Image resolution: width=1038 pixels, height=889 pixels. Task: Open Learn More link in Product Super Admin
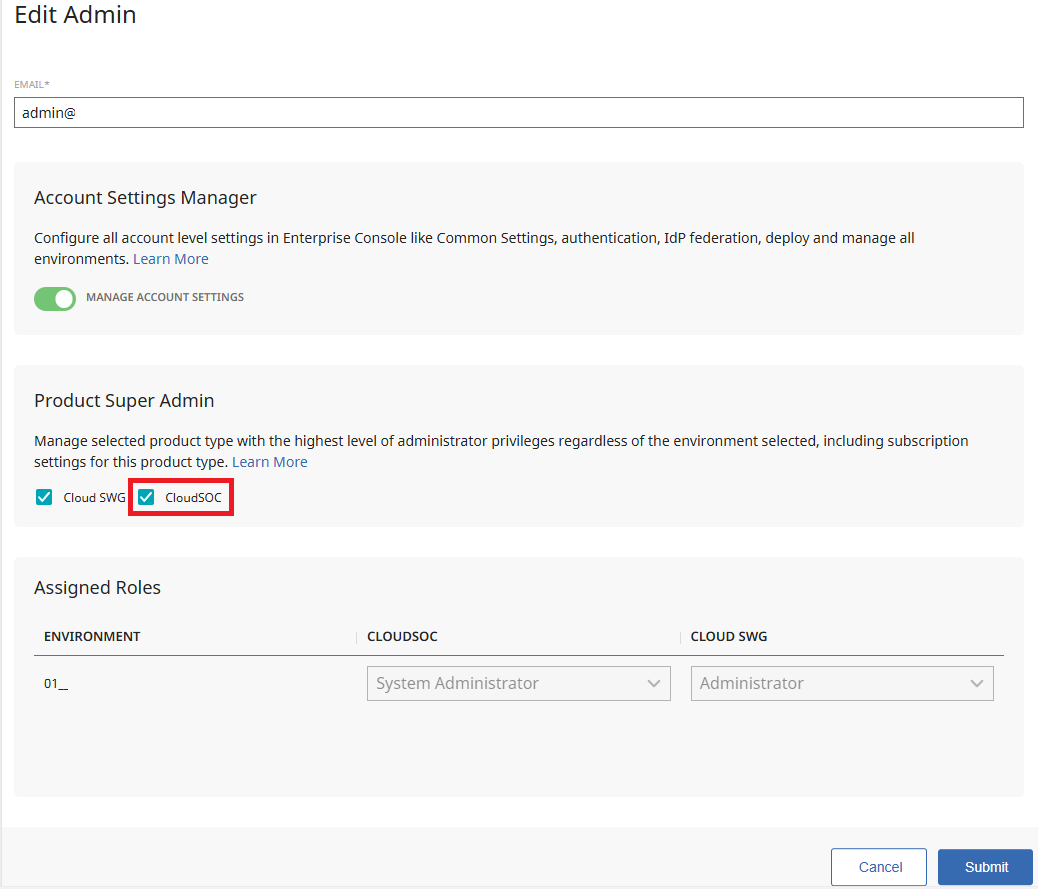270,462
